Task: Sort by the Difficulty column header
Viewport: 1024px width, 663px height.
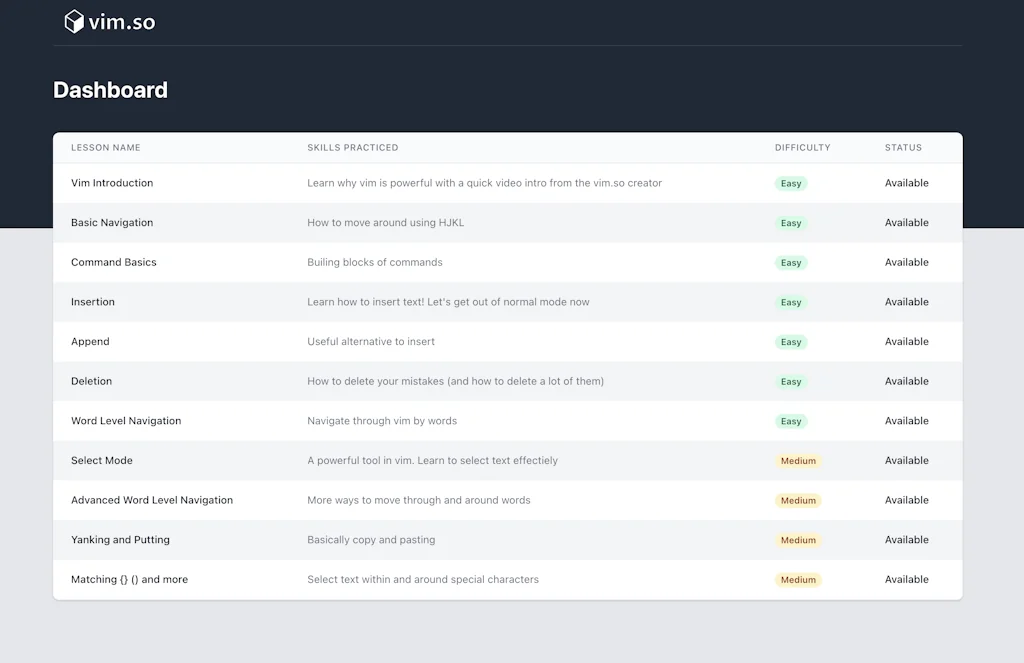Action: pyautogui.click(x=802, y=147)
